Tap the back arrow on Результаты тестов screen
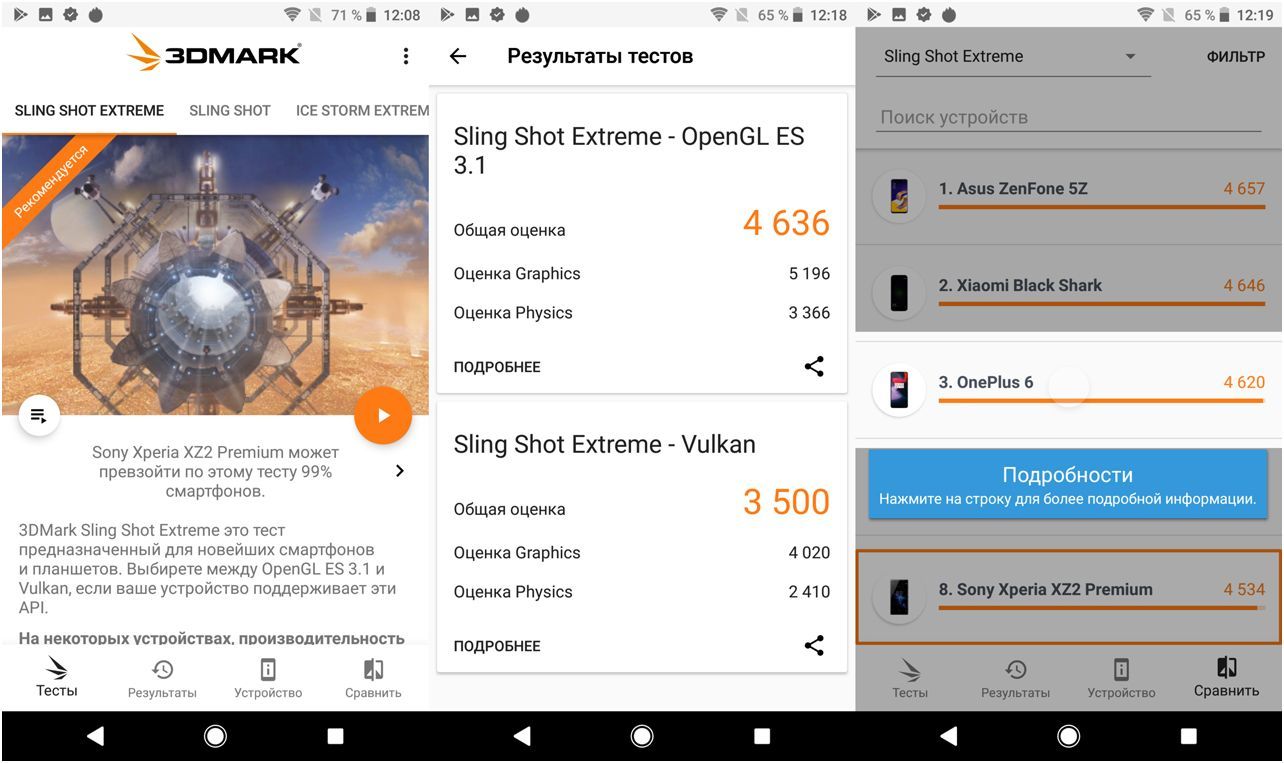The image size is (1284, 763). pos(457,56)
